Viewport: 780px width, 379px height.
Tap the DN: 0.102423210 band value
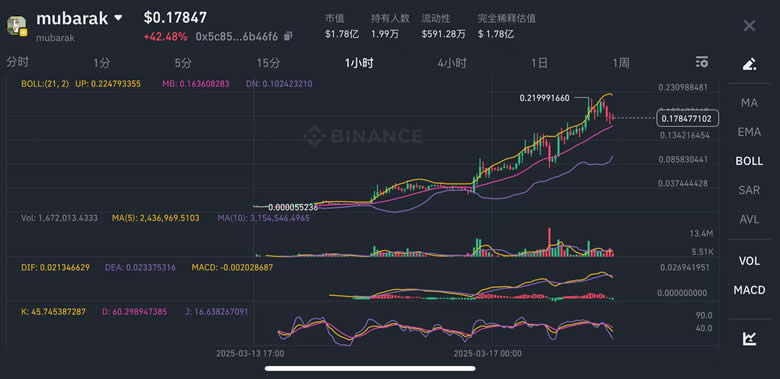279,84
